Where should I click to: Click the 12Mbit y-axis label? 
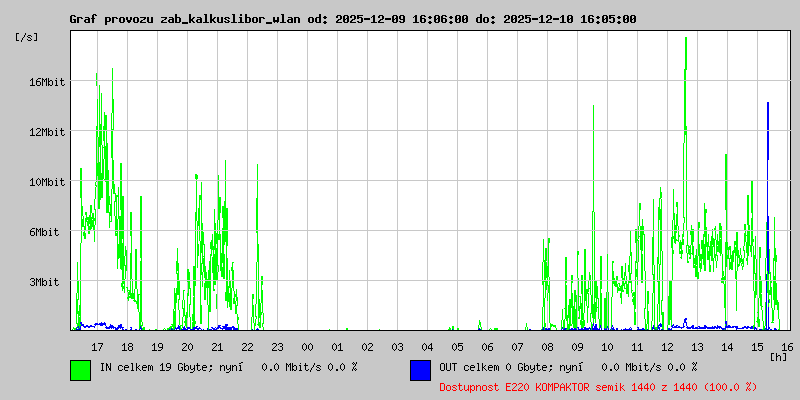[47, 132]
